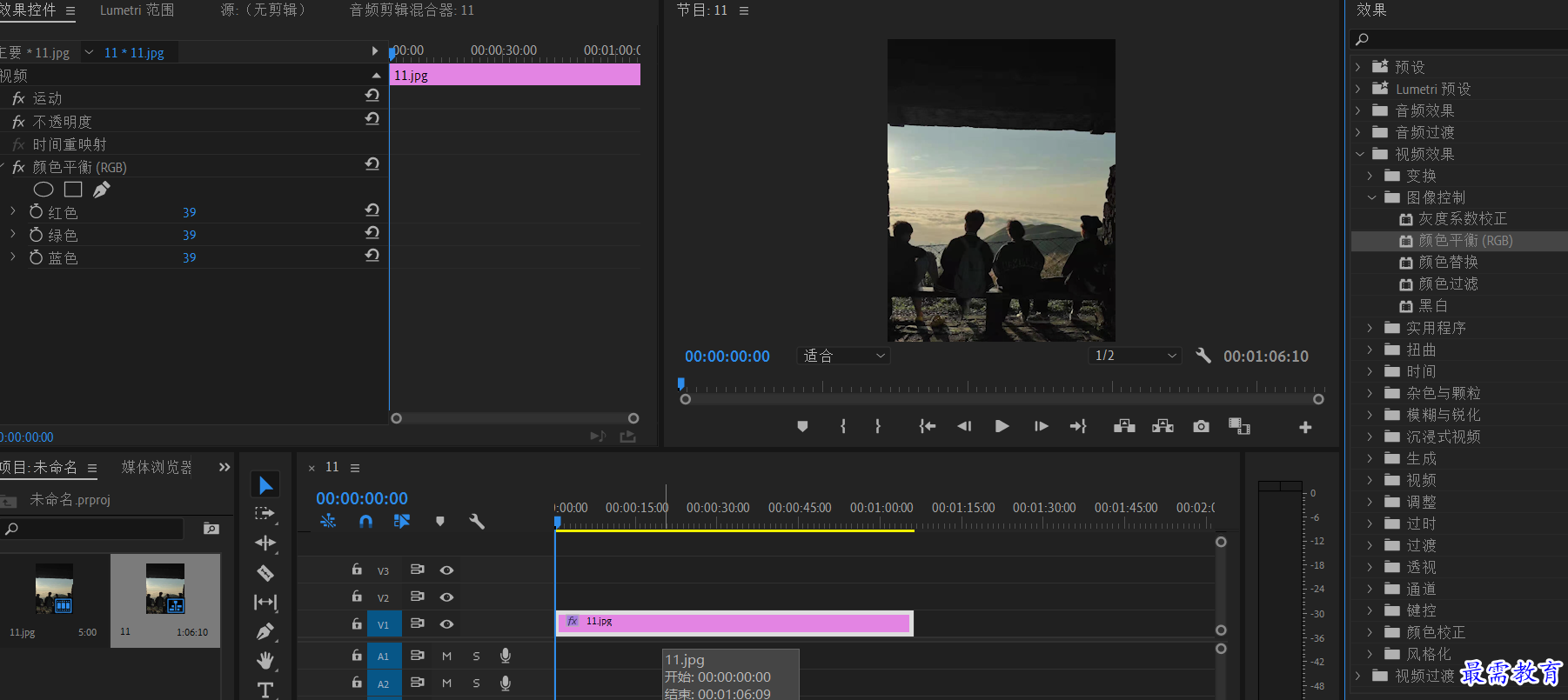The height and width of the screenshot is (700, 1568).
Task: Go to in point
Action: click(928, 426)
